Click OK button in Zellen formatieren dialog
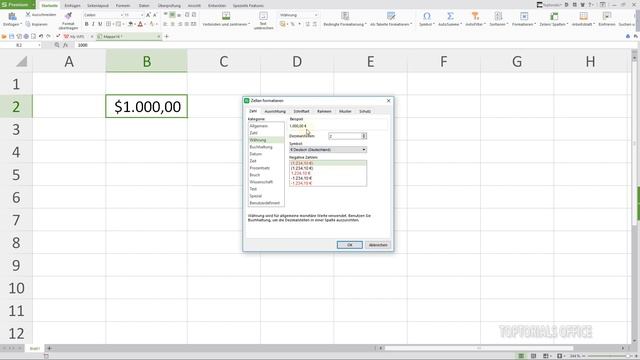This screenshot has height=360, width=640. tap(349, 245)
